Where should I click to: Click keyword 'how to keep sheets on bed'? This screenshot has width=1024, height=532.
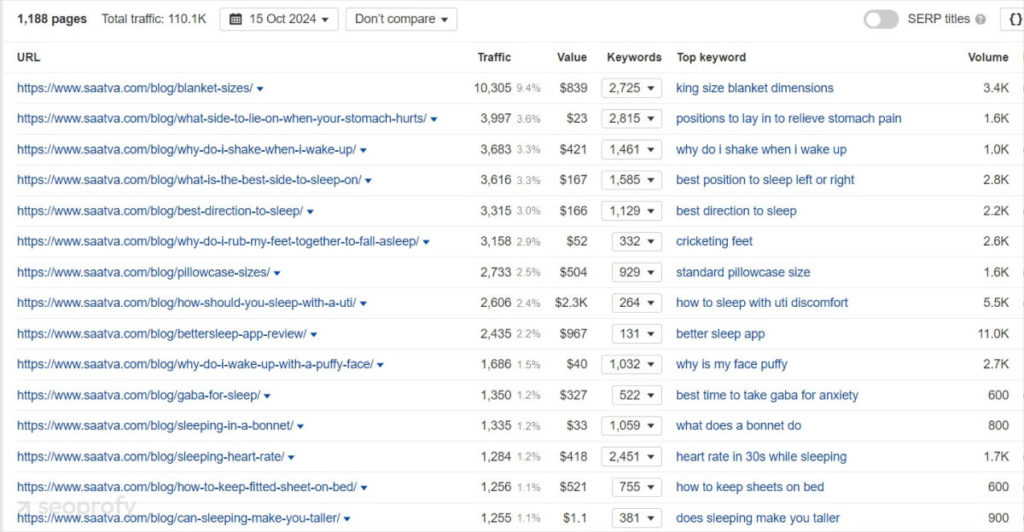coord(750,487)
